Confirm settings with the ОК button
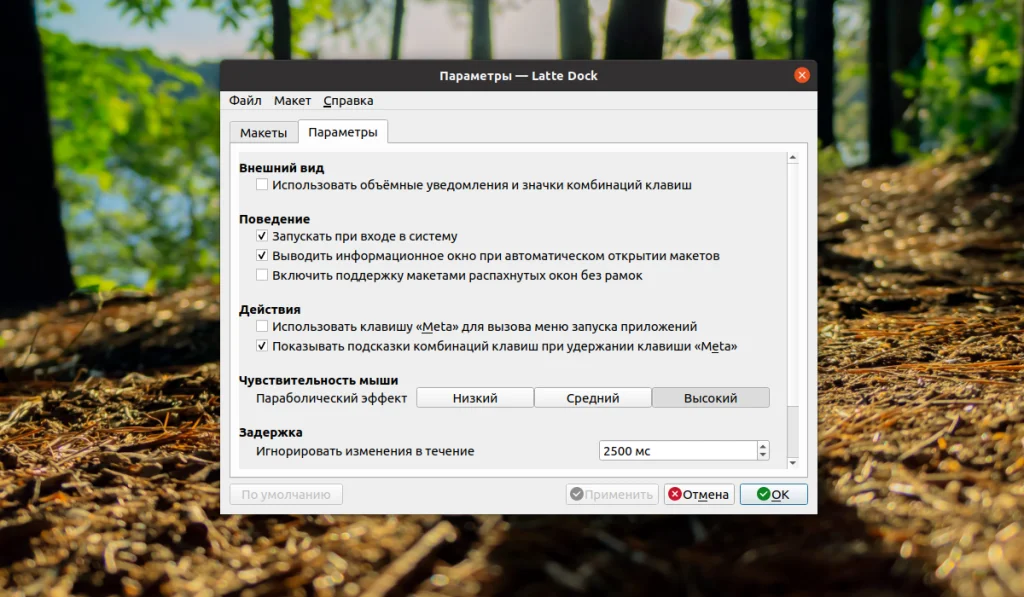 click(x=773, y=493)
